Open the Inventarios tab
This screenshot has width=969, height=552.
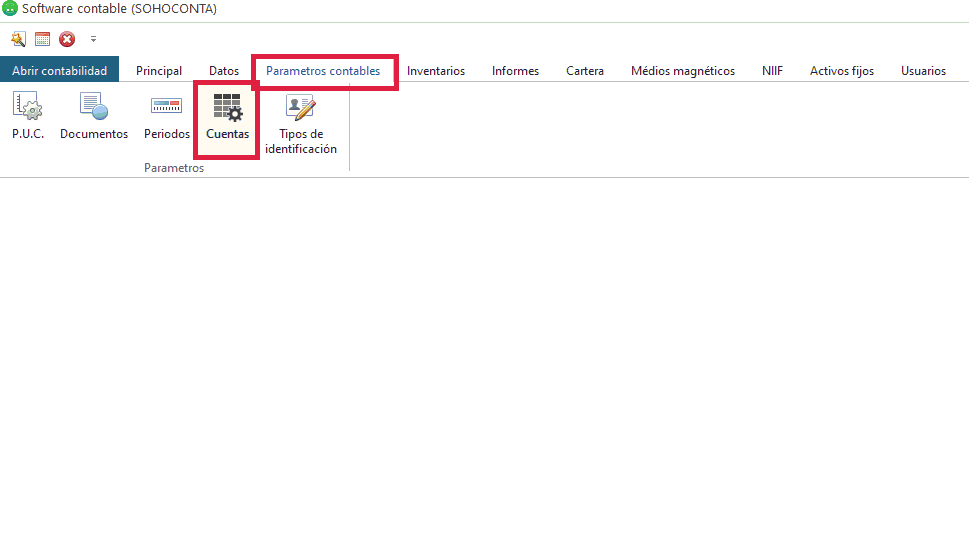(x=436, y=71)
